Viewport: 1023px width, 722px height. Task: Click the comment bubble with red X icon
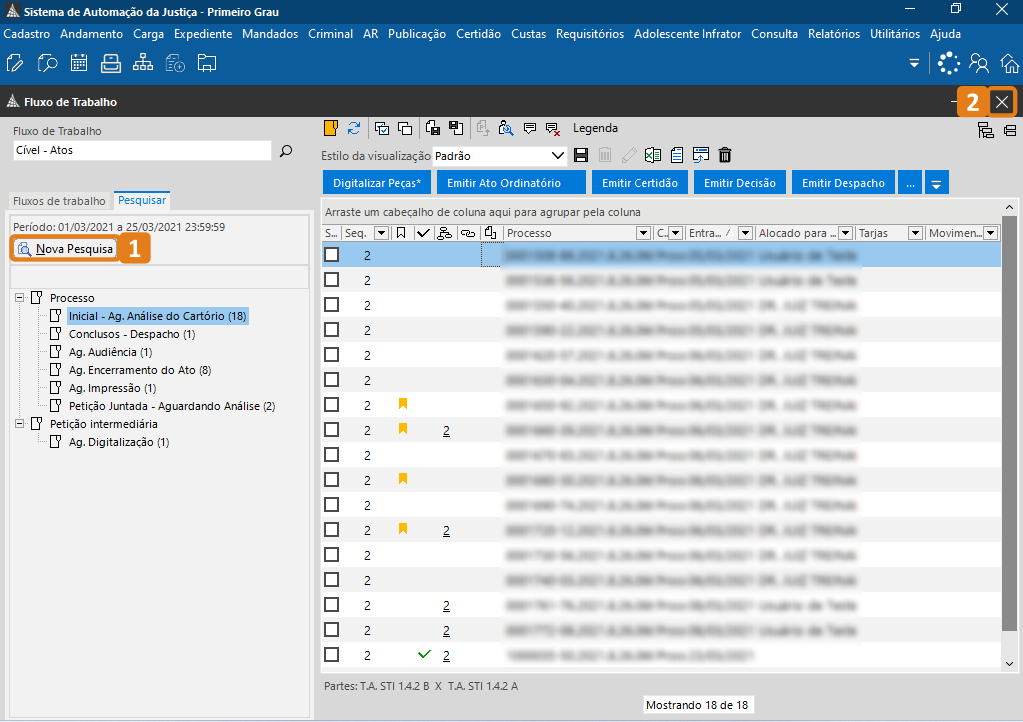coord(553,128)
